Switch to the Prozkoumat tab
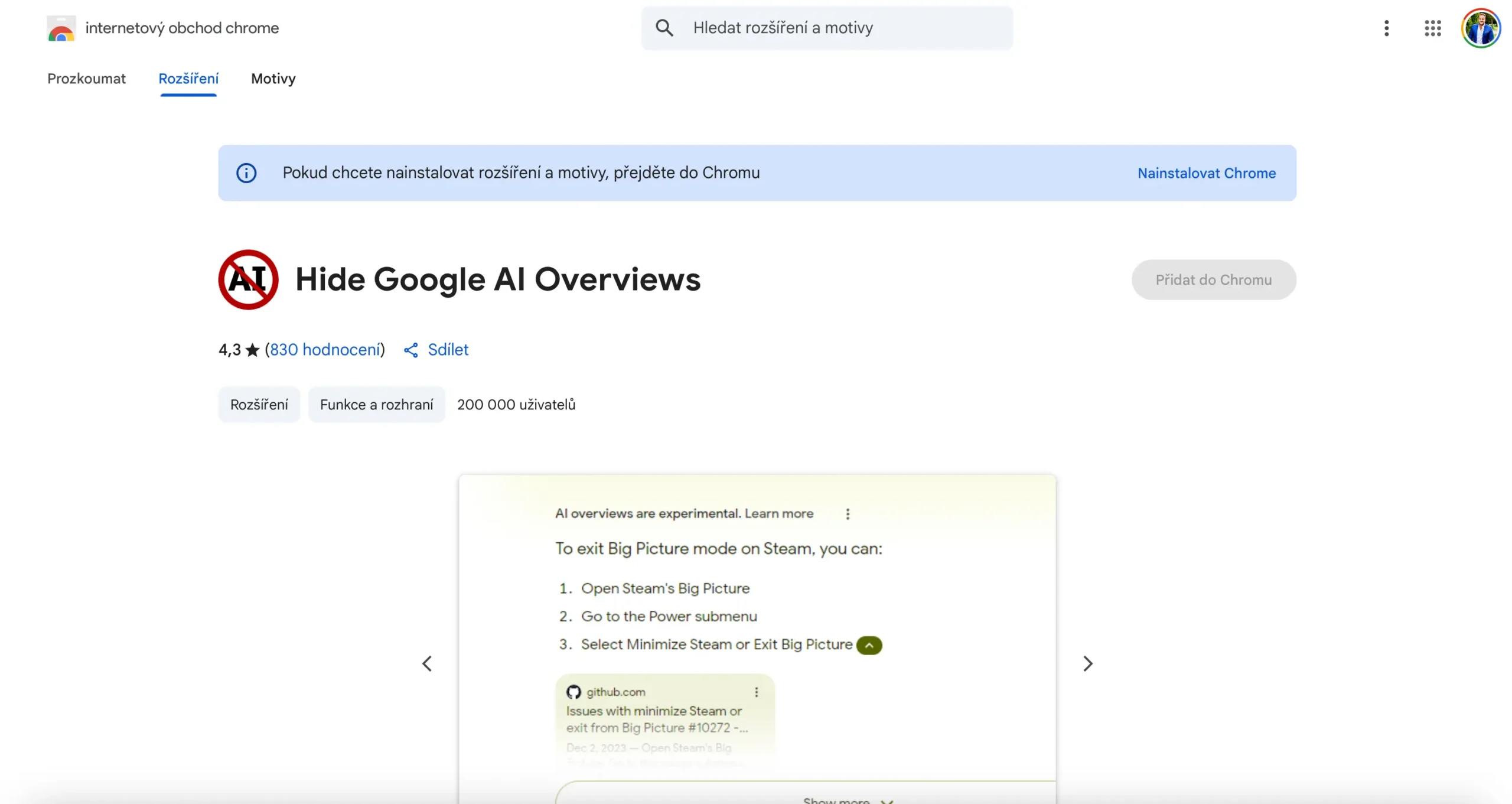Viewport: 1512px width, 804px height. (x=86, y=79)
